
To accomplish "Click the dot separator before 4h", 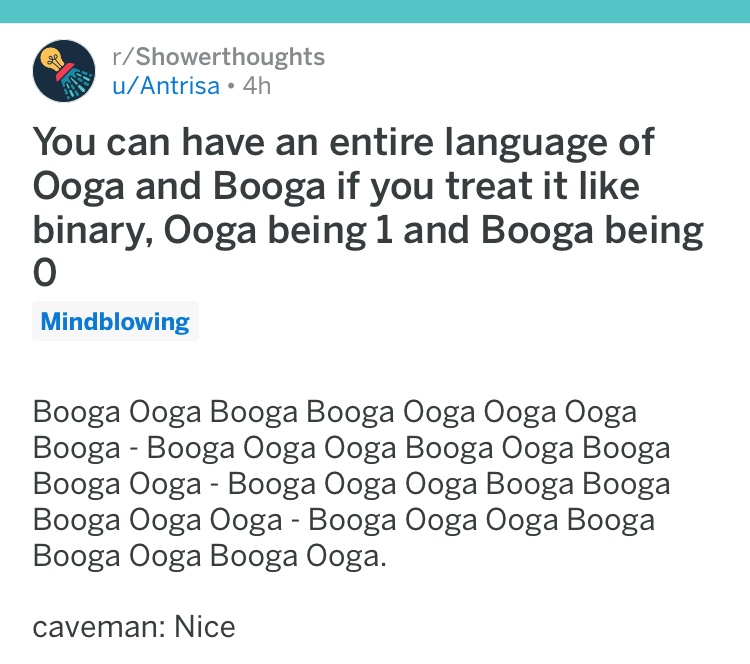I will [232, 87].
